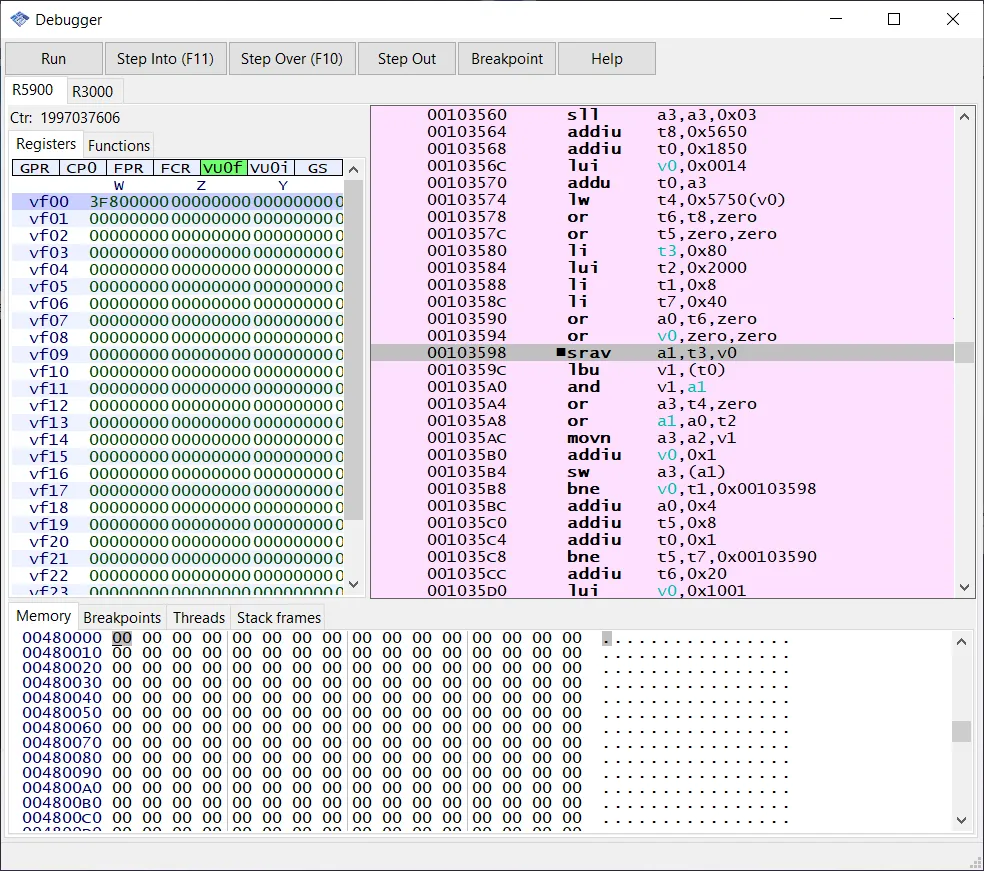Click the Run button
The image size is (984, 871).
pyautogui.click(x=54, y=59)
